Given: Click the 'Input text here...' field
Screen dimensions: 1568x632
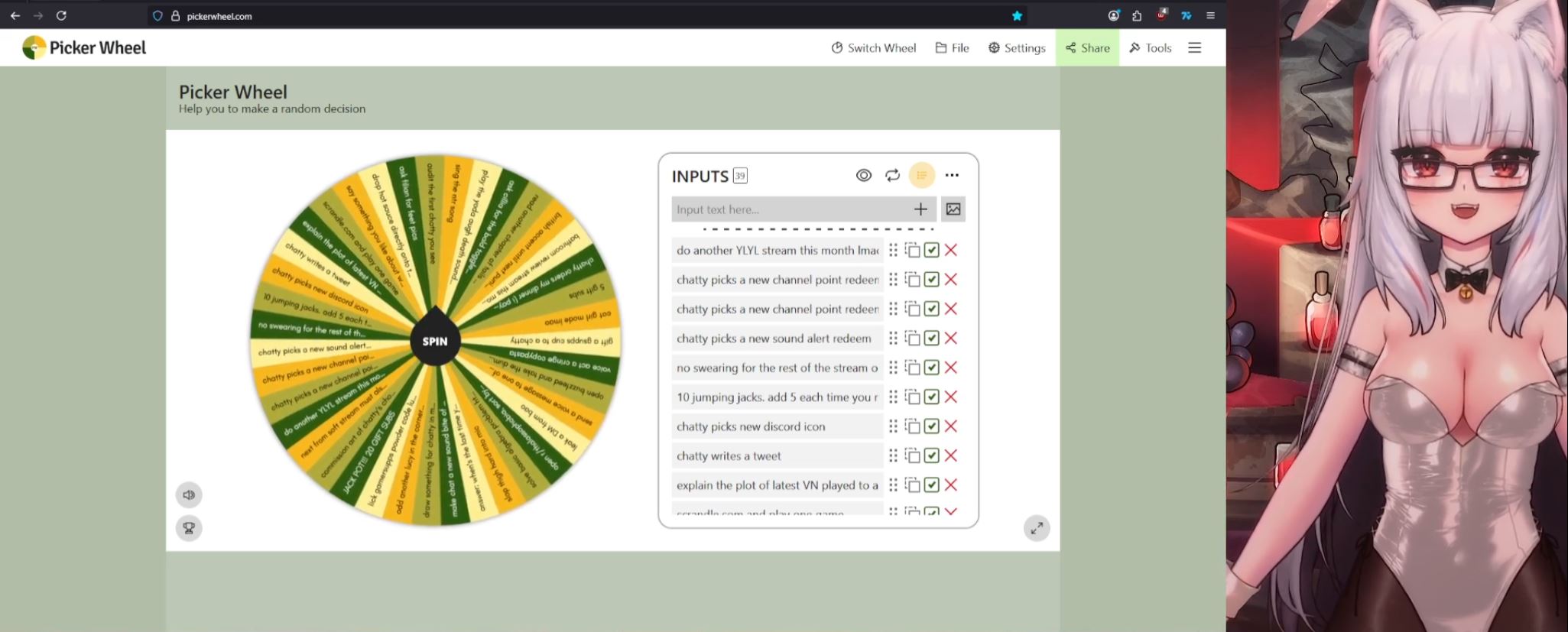Looking at the screenshot, I should [787, 209].
